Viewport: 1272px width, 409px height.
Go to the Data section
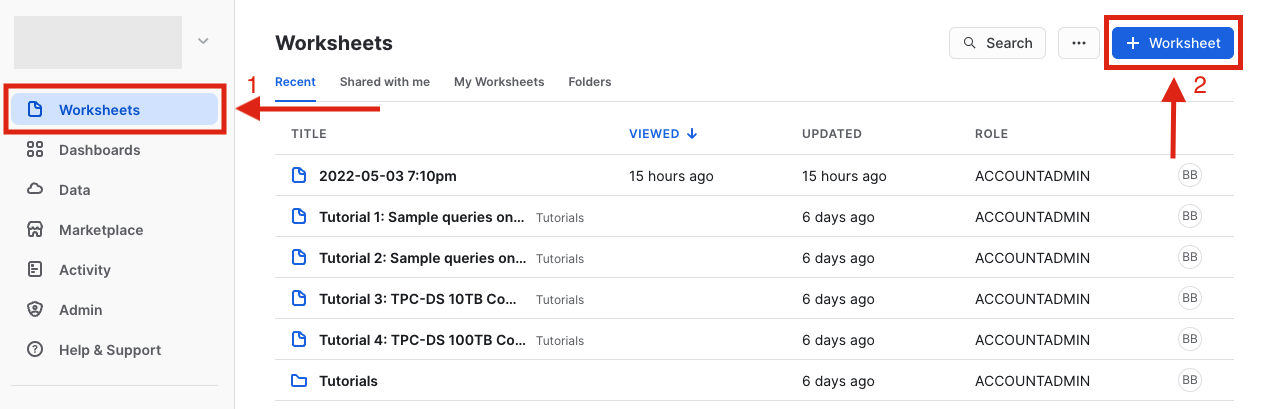(x=74, y=190)
